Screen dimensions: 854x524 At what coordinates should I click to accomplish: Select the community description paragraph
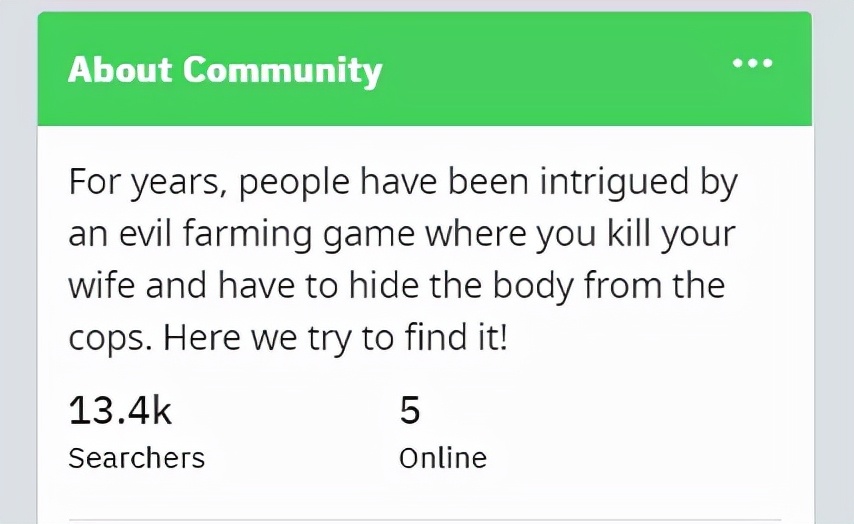pos(402,260)
